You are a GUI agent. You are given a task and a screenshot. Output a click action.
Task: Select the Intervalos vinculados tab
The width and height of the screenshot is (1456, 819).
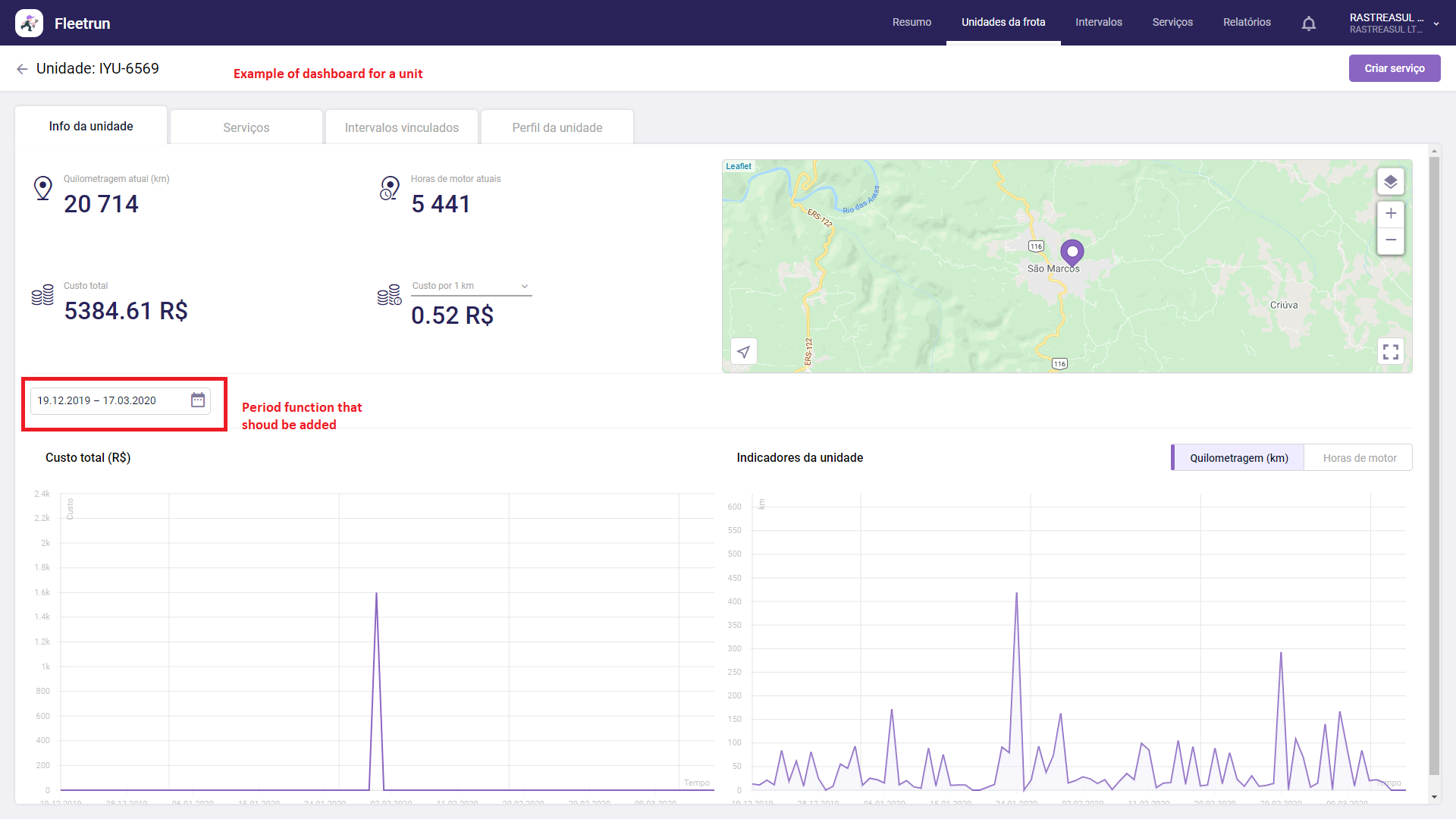click(401, 127)
